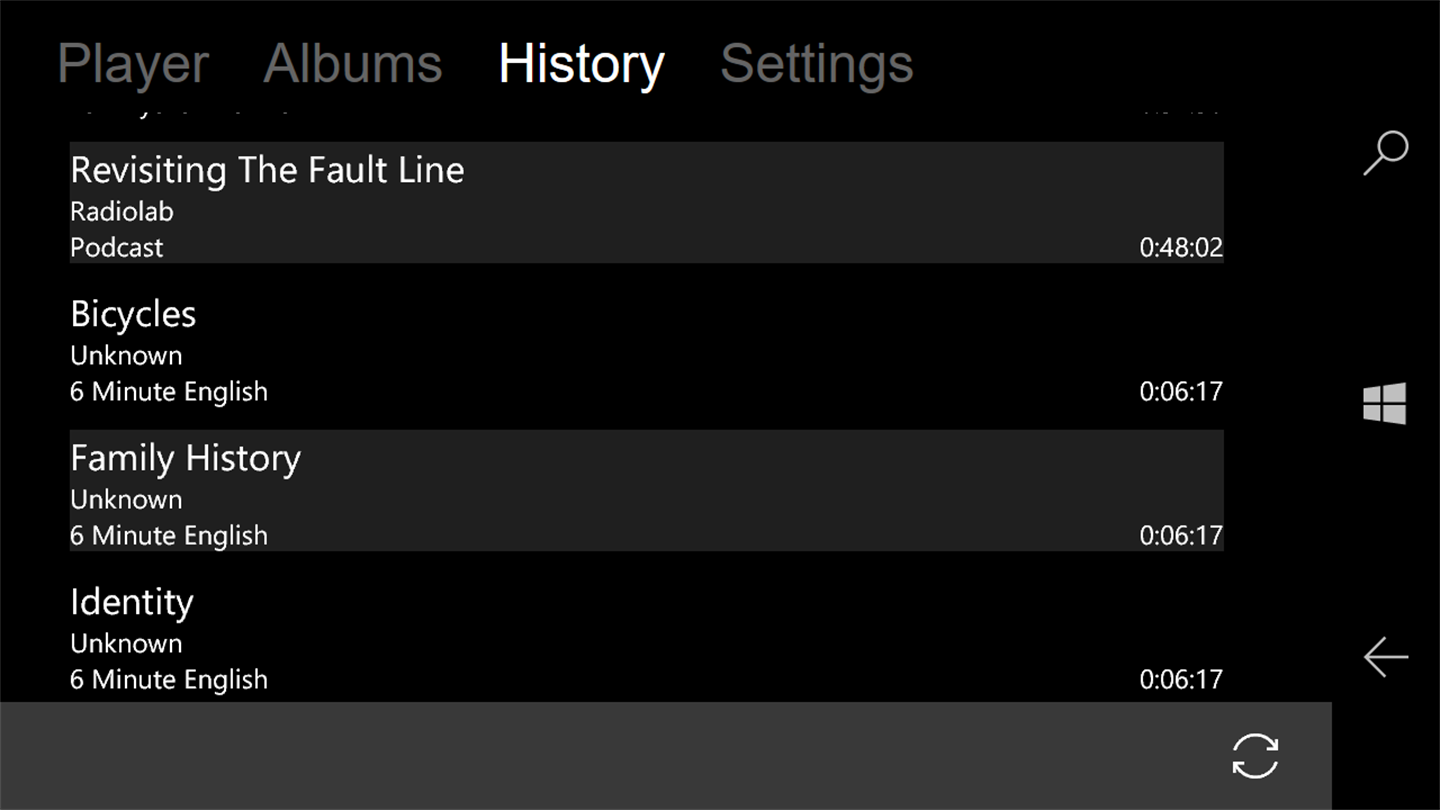The width and height of the screenshot is (1440, 810).
Task: Click the refresh sync icon
Action: click(x=1255, y=755)
